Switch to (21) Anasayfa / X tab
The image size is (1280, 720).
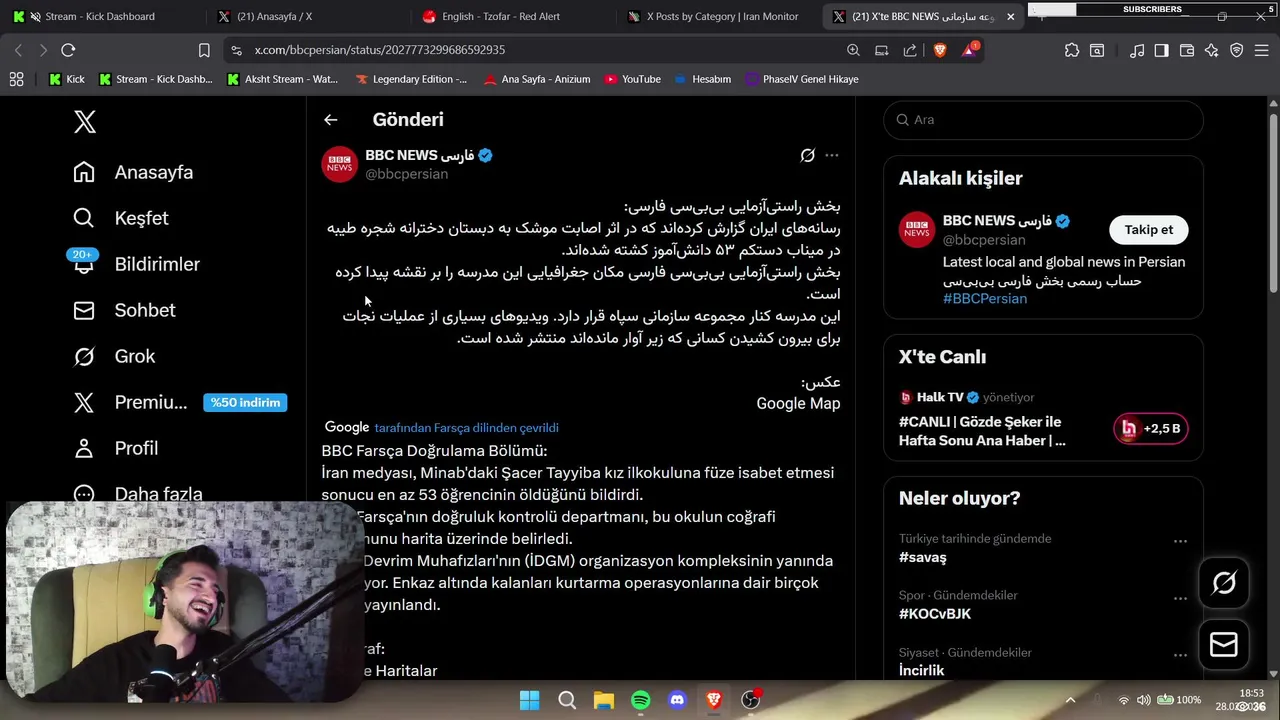pos(308,16)
